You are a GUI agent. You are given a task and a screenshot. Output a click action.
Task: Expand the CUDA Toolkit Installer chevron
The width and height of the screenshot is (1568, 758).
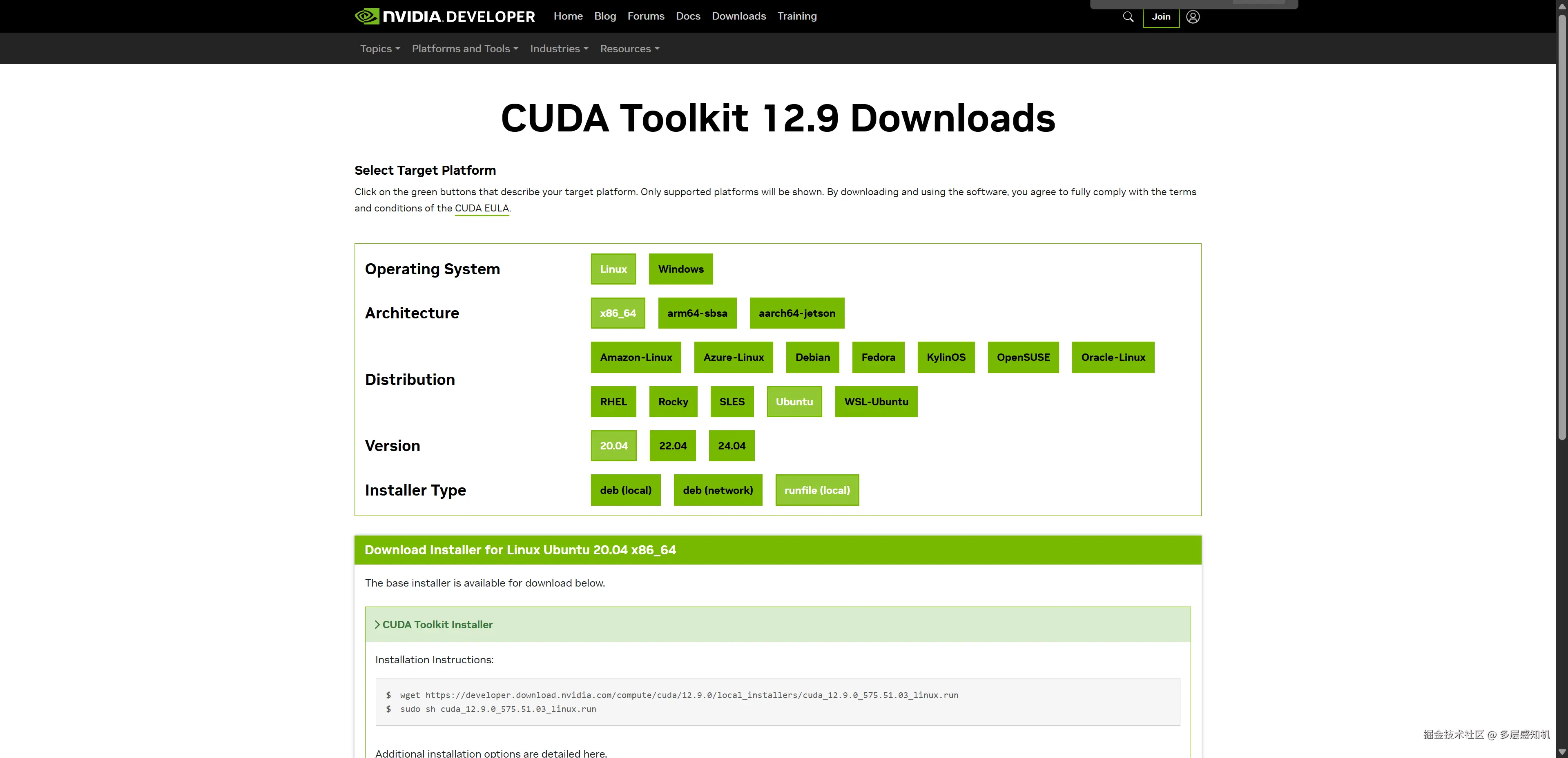pos(377,625)
